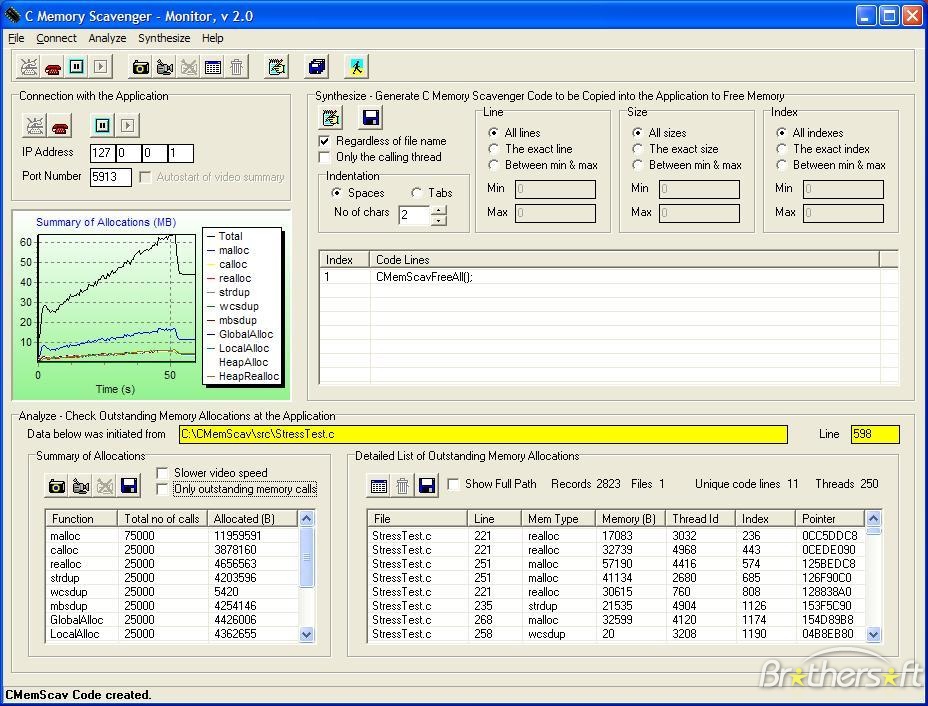
Task: Select Tabs indentation radio button
Action: 417,192
